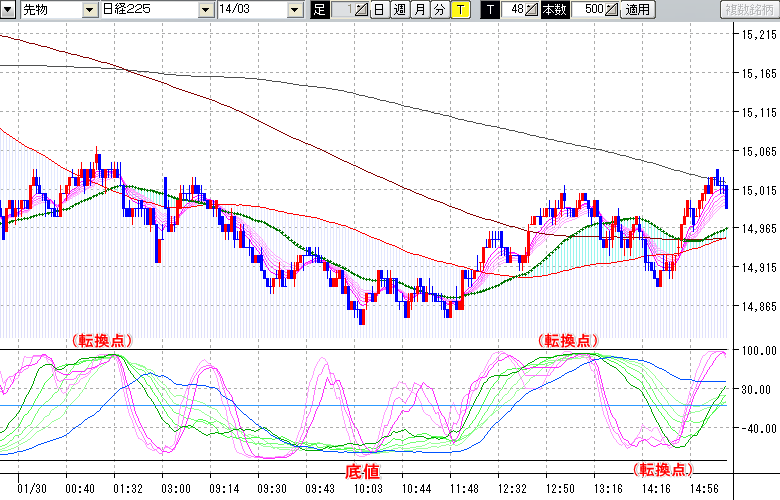Switch to the daily 日 chart

pos(379,10)
